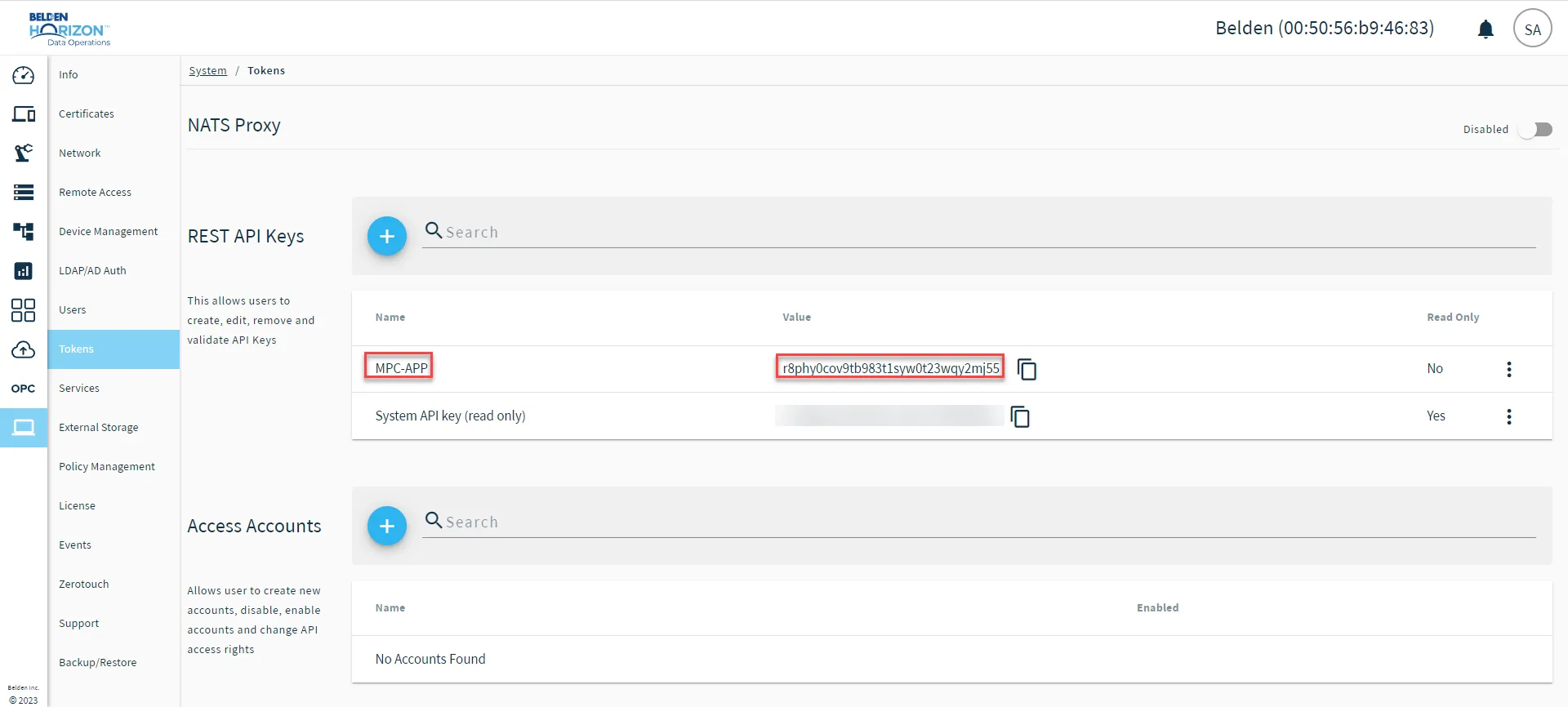
Task: Add a new access account
Action: [x=387, y=526]
